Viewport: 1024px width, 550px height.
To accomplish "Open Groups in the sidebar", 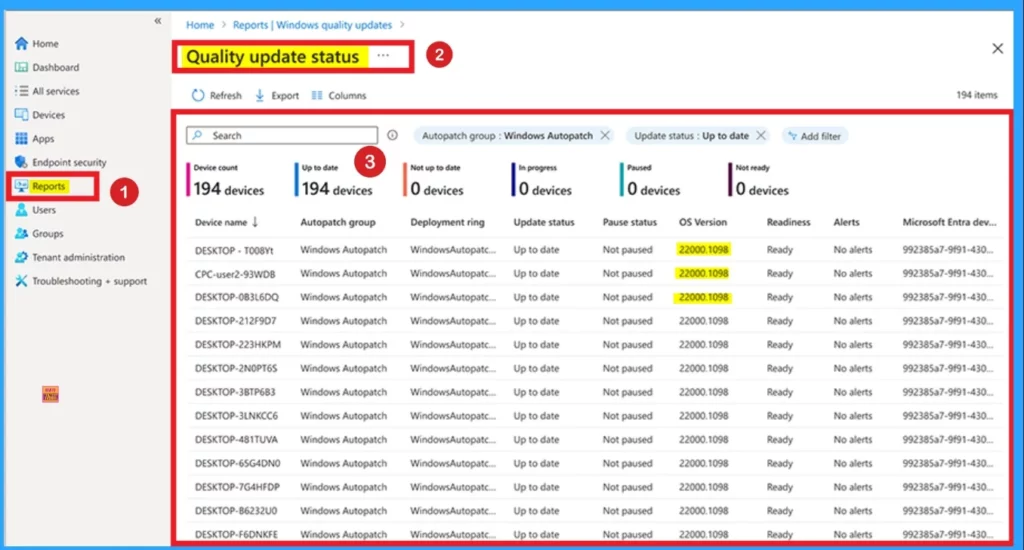I will coord(48,233).
